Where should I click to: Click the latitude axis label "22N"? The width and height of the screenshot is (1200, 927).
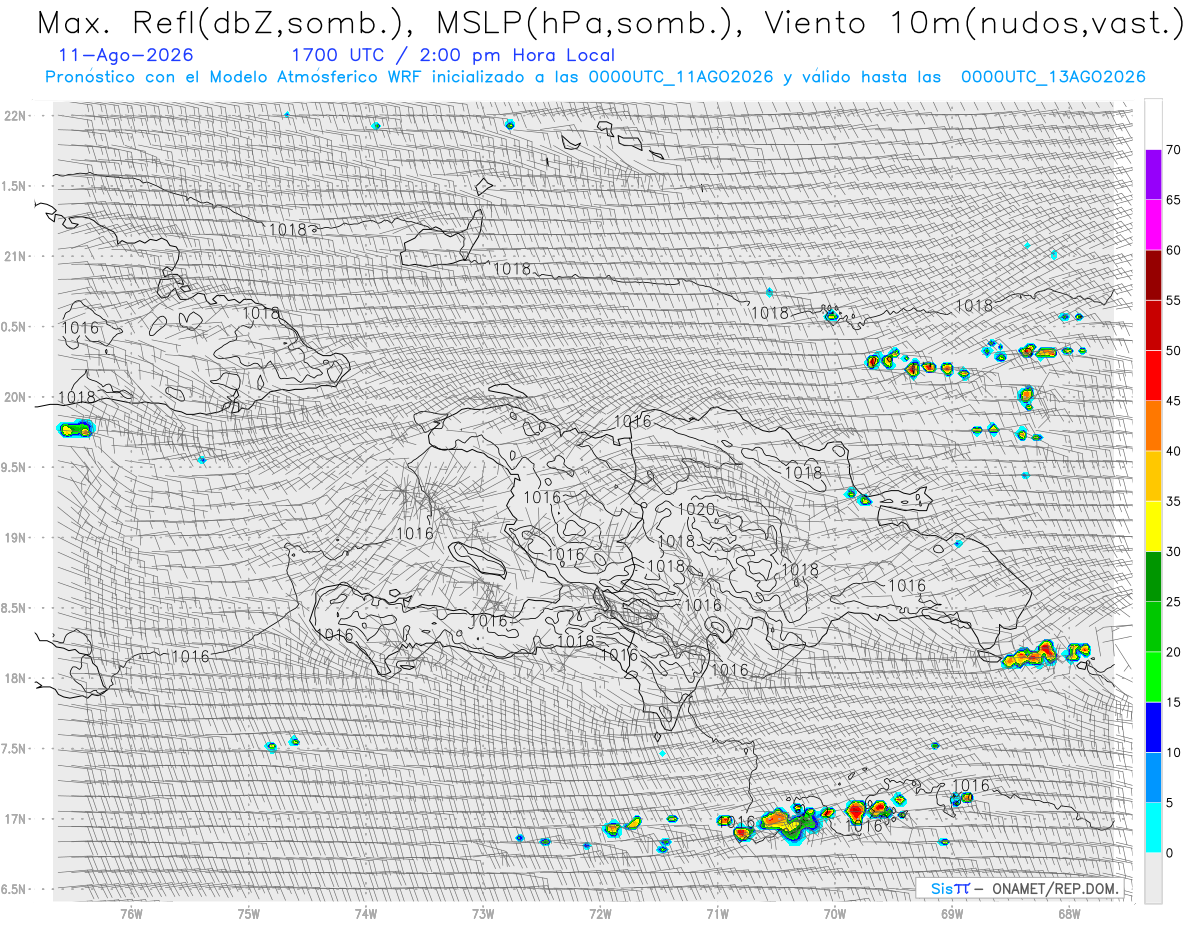pyautogui.click(x=15, y=116)
